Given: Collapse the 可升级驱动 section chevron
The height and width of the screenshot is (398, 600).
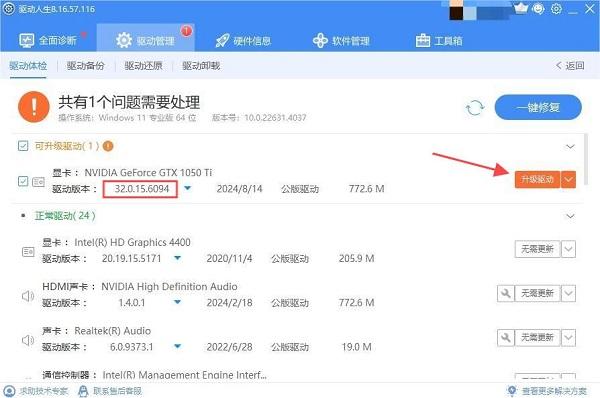Looking at the screenshot, I should 570,147.
